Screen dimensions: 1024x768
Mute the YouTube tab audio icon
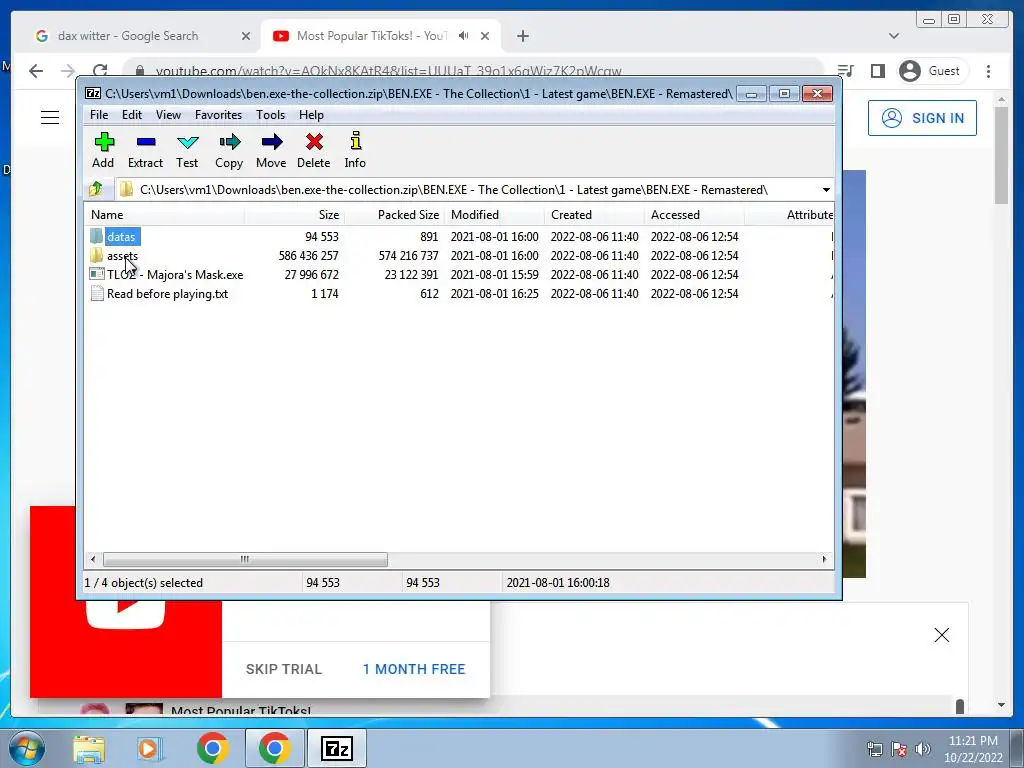pos(464,36)
